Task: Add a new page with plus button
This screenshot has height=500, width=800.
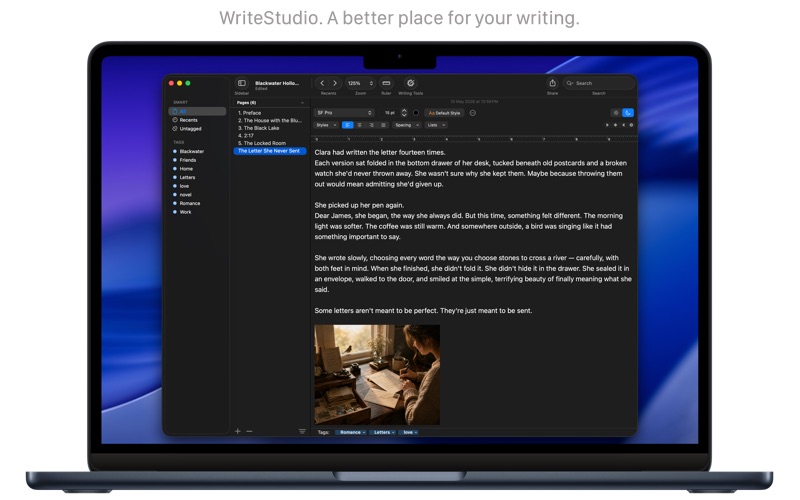Action: [238, 431]
